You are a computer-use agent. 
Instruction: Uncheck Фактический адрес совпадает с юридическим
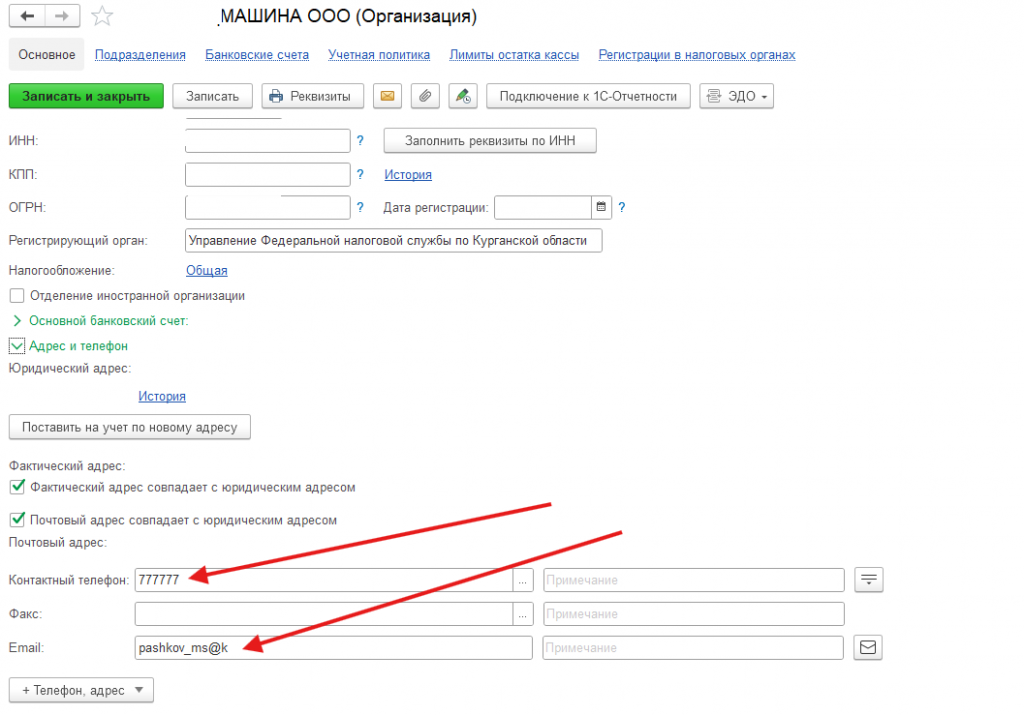(17, 487)
